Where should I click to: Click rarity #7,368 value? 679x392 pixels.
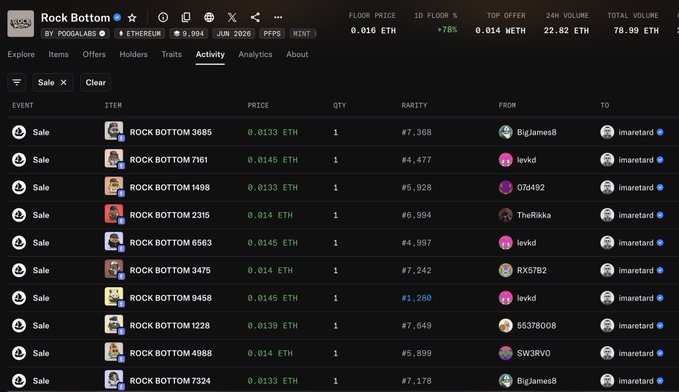pos(416,133)
